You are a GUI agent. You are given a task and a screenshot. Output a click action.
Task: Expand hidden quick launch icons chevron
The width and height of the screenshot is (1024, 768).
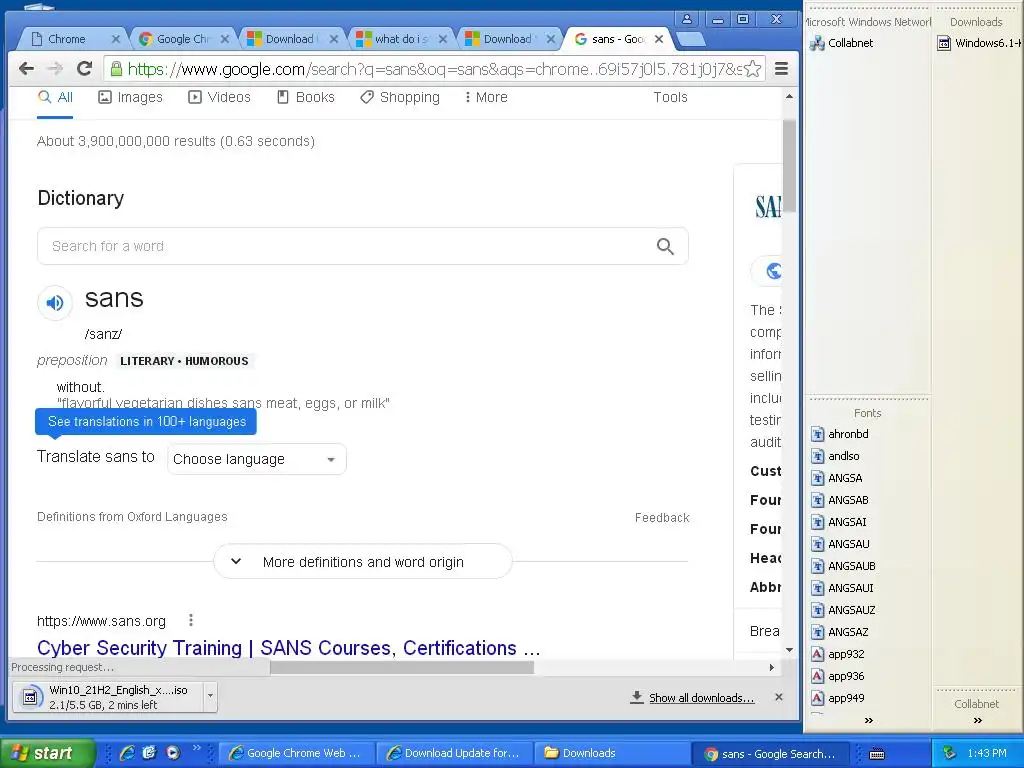(x=197, y=747)
